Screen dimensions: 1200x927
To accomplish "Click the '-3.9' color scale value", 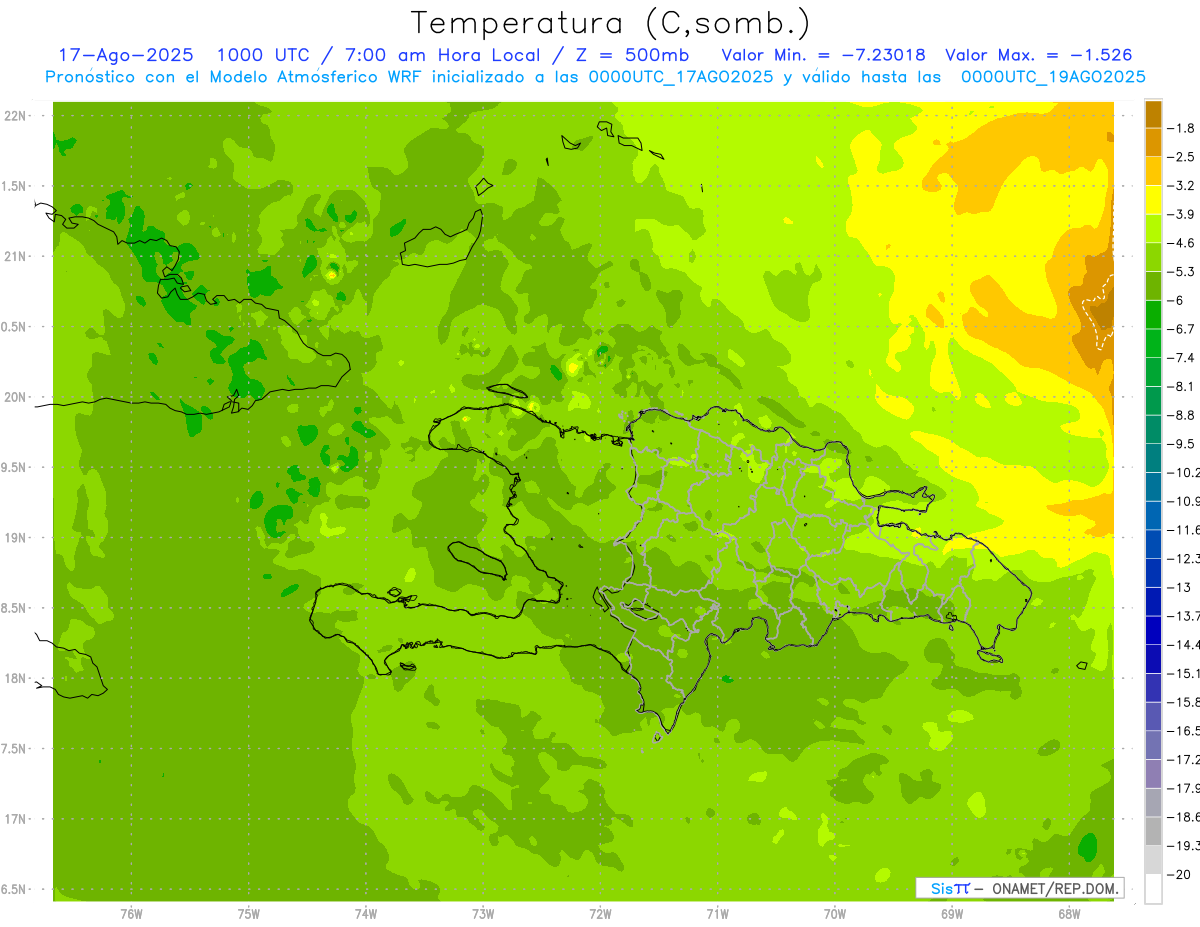I will tap(1182, 214).
